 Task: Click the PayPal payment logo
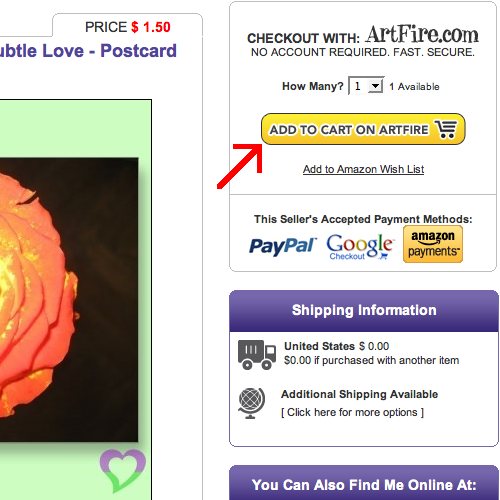[283, 246]
